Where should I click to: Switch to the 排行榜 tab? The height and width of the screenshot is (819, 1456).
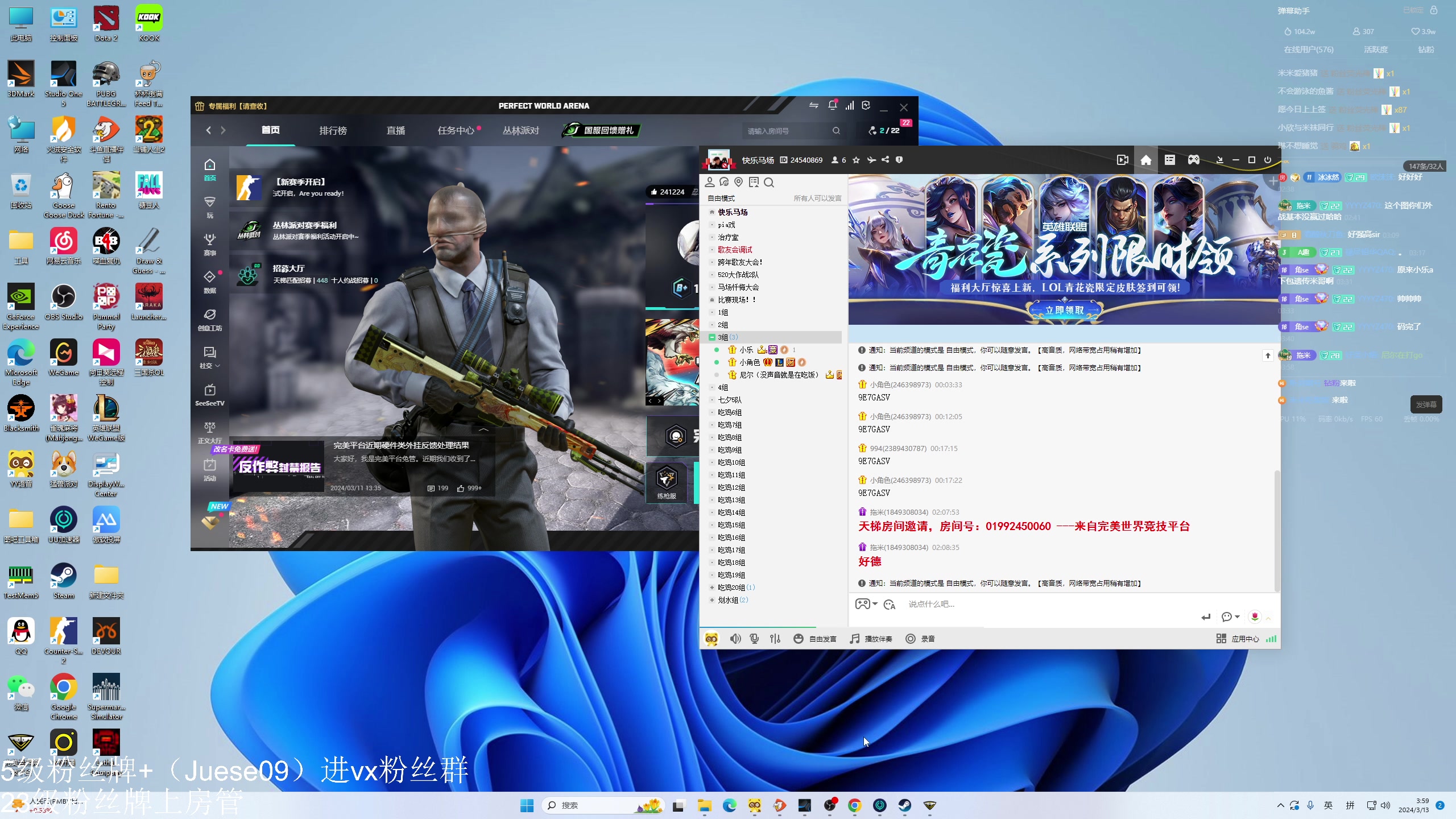(x=333, y=130)
